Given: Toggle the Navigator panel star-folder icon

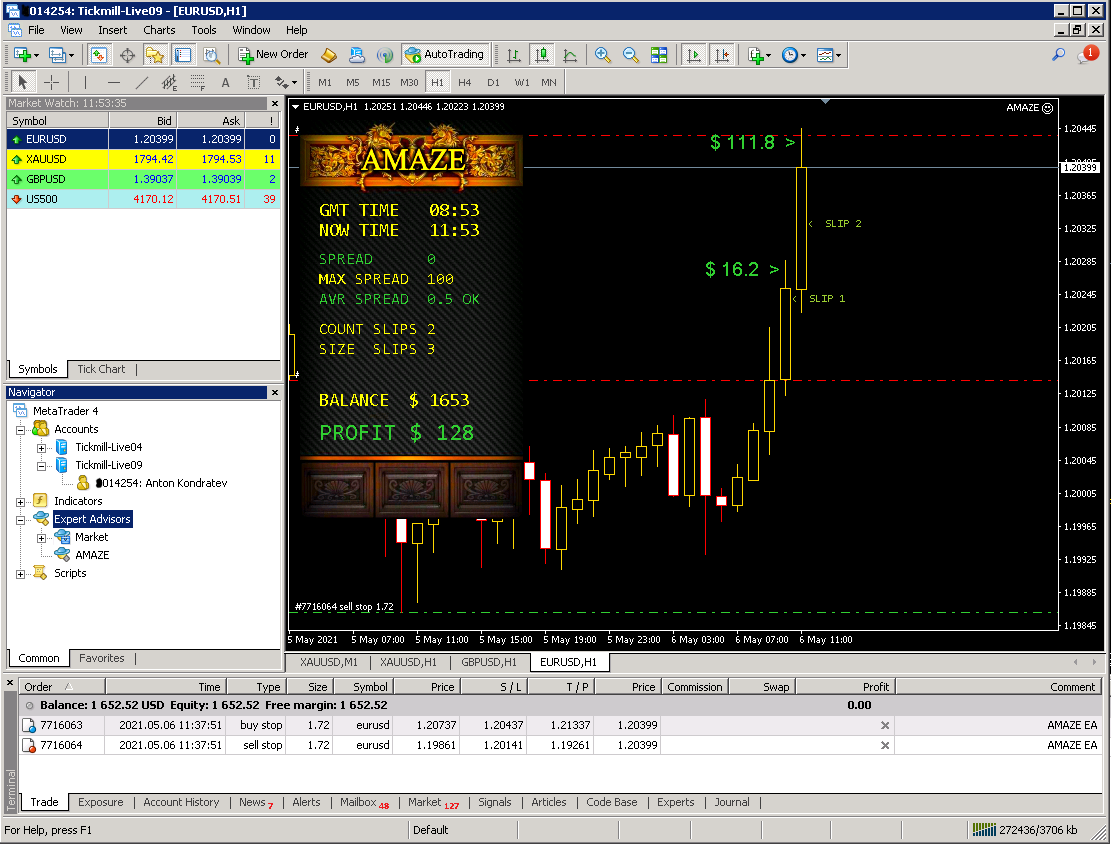Looking at the screenshot, I should pyautogui.click(x=154, y=55).
